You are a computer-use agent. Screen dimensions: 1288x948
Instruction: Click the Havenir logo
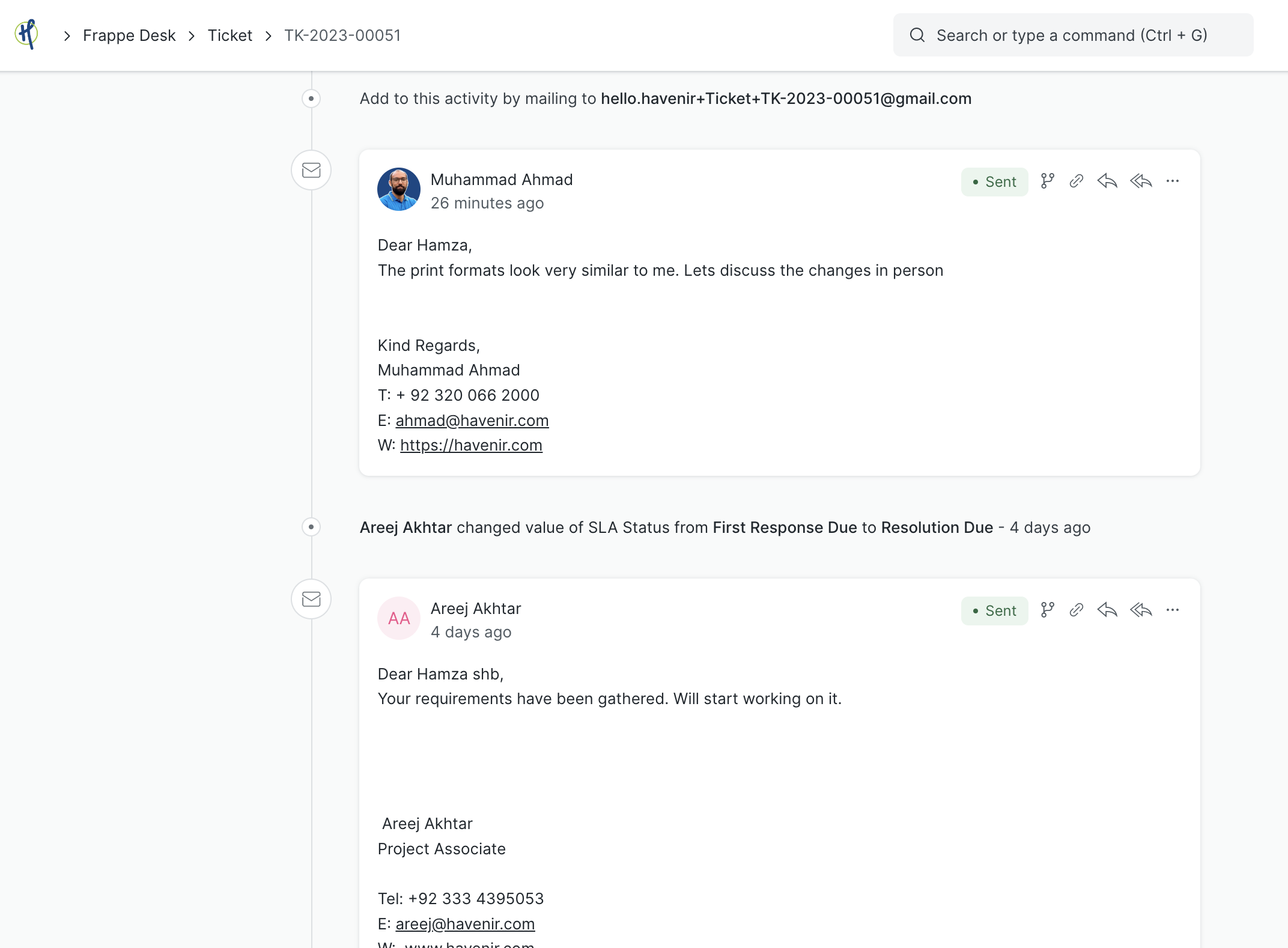click(x=26, y=34)
